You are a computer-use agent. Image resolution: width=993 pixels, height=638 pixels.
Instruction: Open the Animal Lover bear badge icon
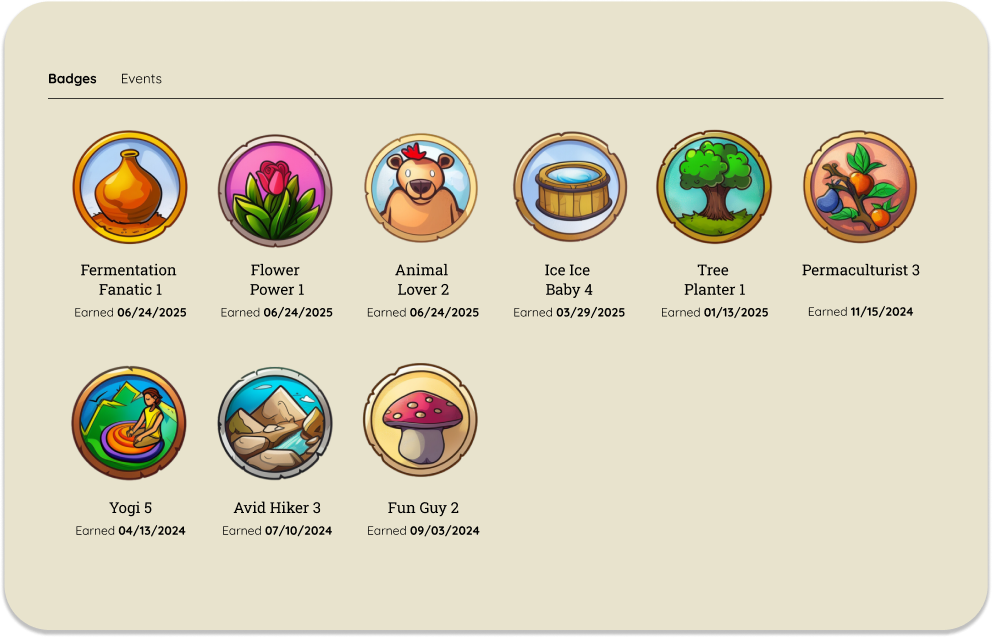[421, 188]
